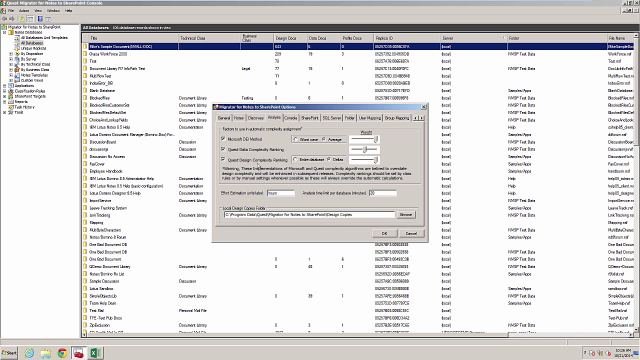The height and width of the screenshot is (360, 640).
Task: Open the View menu
Action: pyautogui.click(x=38, y=11)
